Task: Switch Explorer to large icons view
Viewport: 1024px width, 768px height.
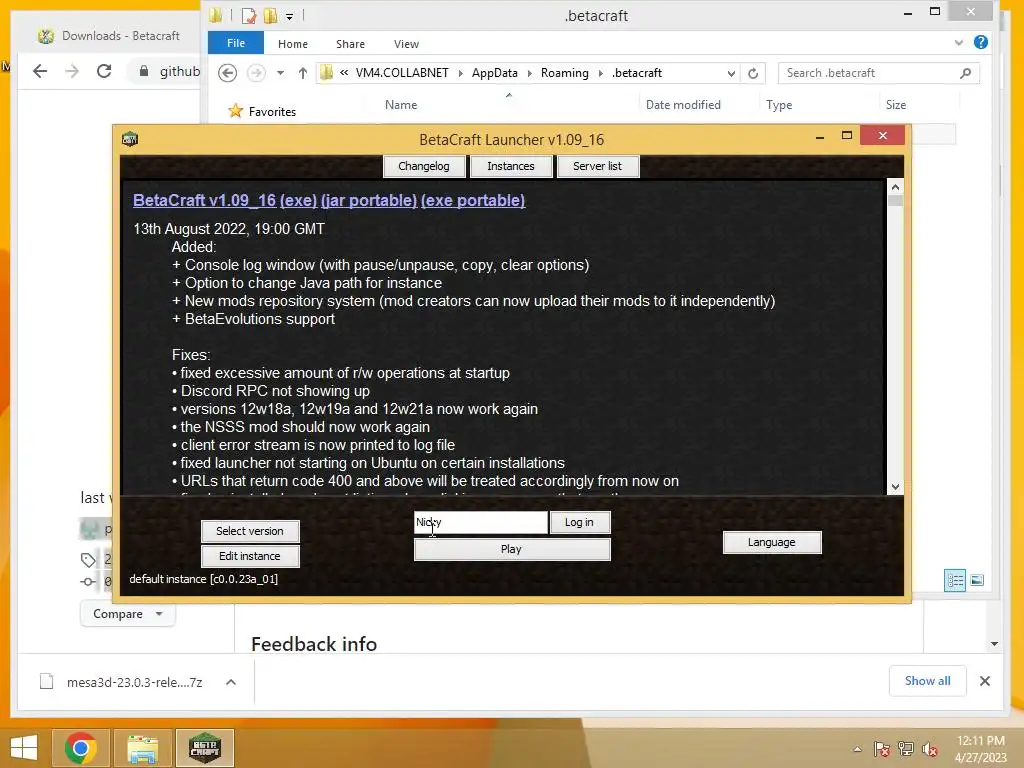Action: pyautogui.click(x=977, y=580)
